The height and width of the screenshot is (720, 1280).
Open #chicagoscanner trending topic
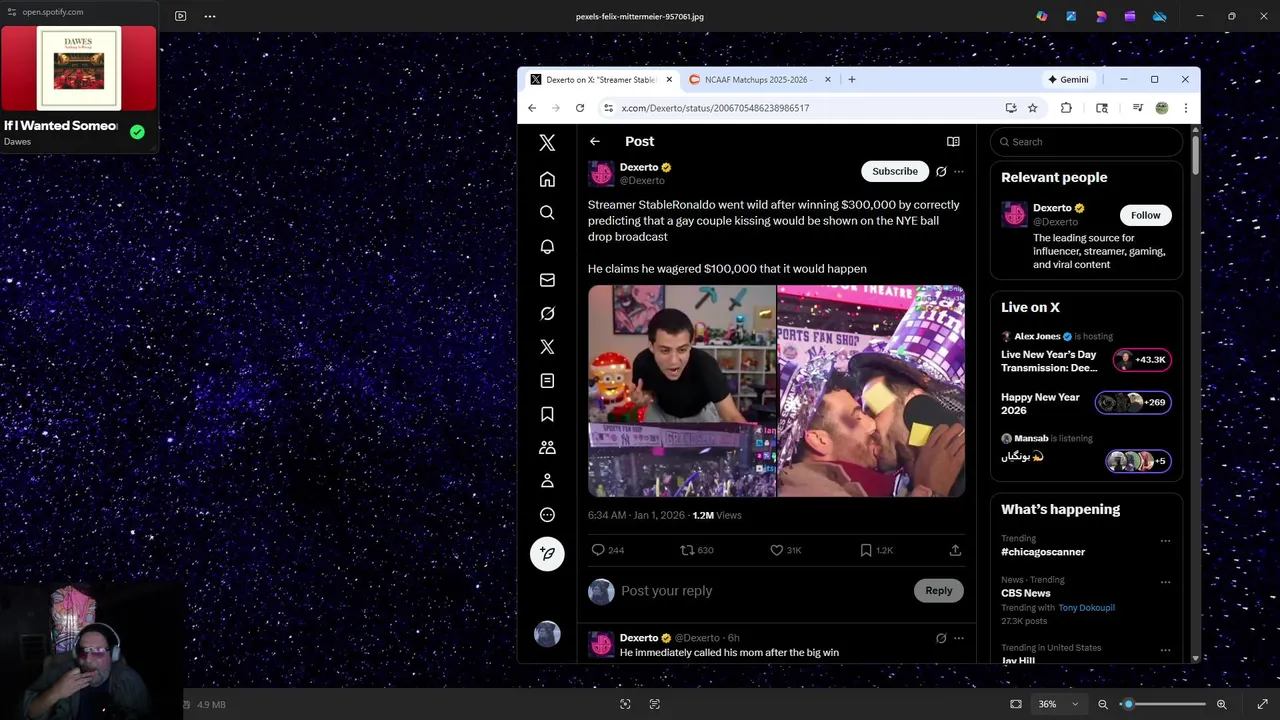(1043, 552)
